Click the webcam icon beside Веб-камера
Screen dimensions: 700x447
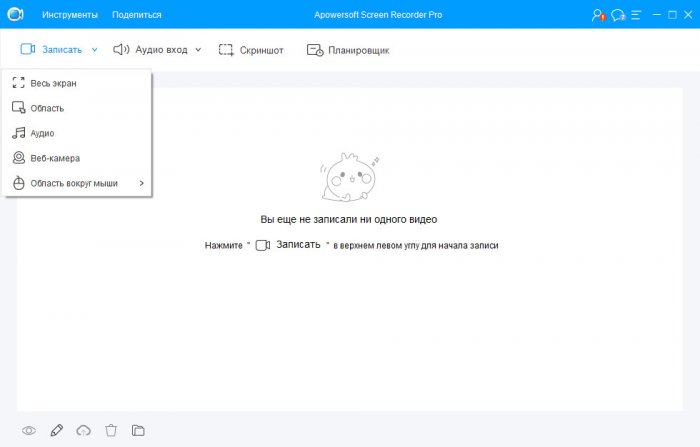[x=19, y=157]
